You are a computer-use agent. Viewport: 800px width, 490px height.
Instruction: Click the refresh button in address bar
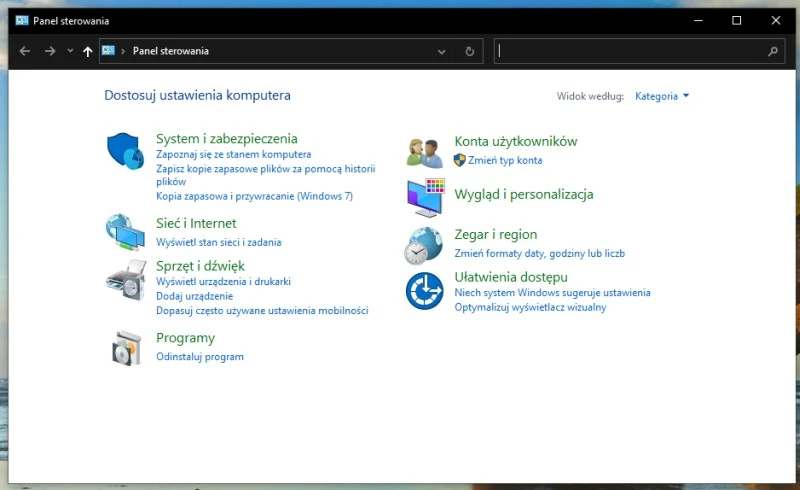[469, 51]
